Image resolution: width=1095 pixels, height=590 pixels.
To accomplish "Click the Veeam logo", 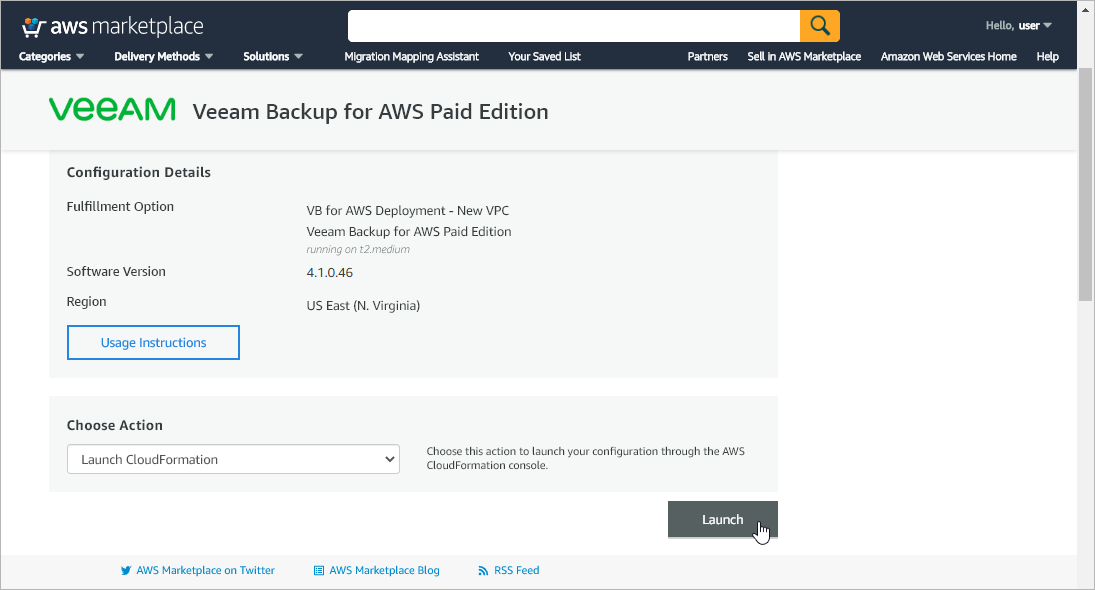I will click(x=112, y=110).
